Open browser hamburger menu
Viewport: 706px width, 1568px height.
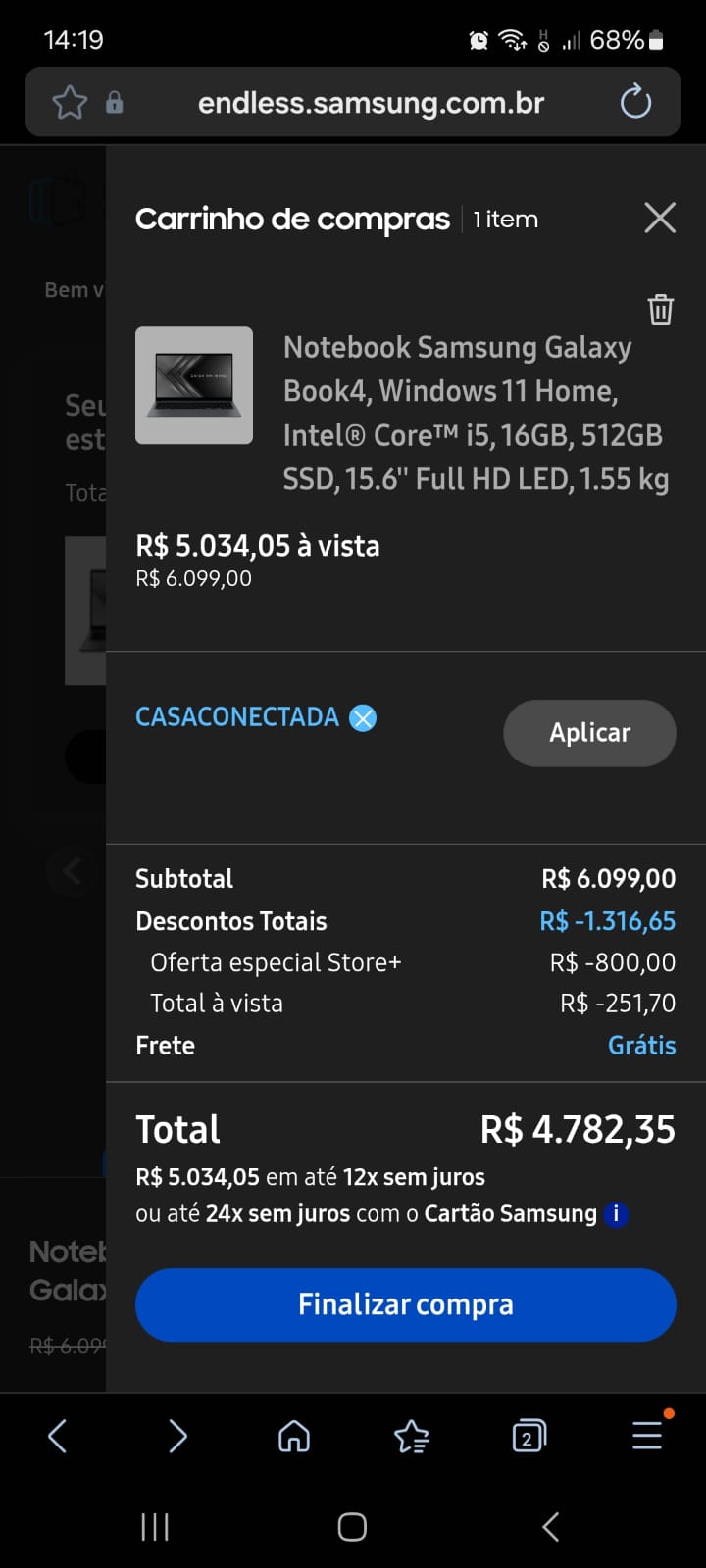pyautogui.click(x=647, y=1437)
